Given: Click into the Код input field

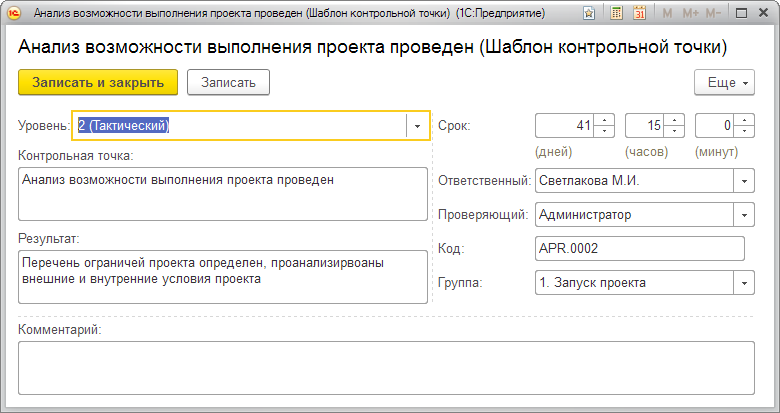Looking at the screenshot, I should [x=640, y=249].
